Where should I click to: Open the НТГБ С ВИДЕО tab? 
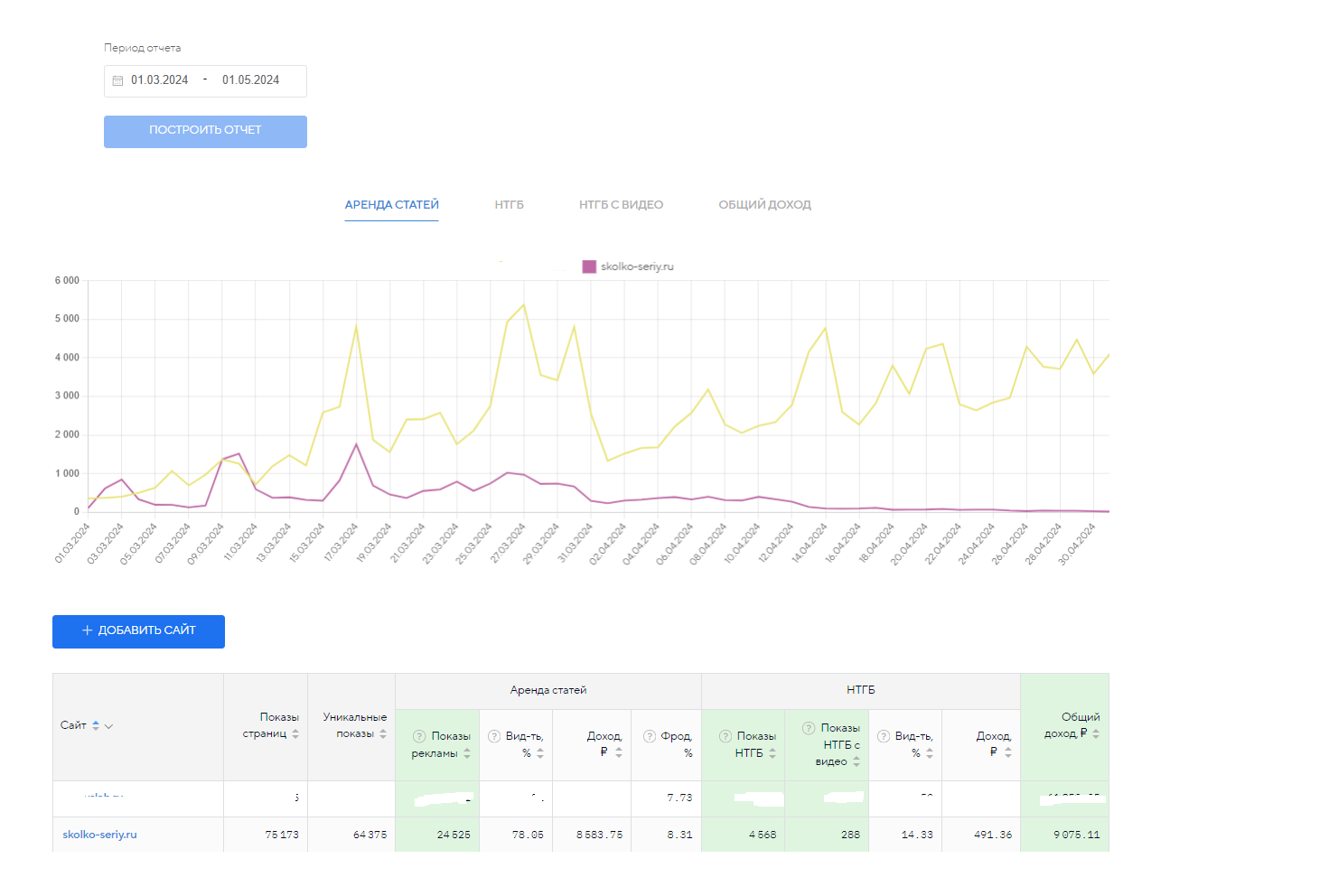621,205
